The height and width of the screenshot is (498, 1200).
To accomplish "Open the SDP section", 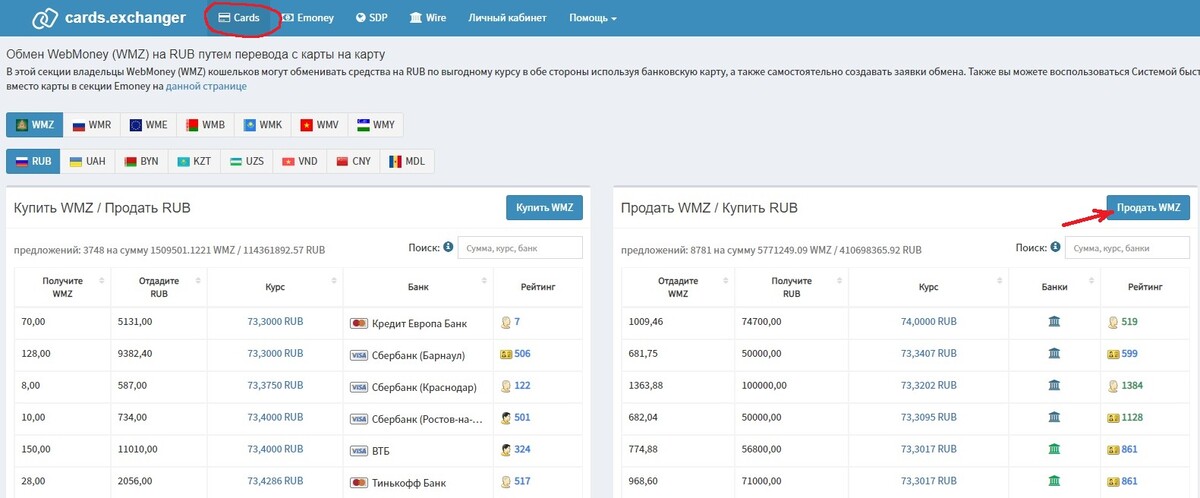I will click(372, 18).
